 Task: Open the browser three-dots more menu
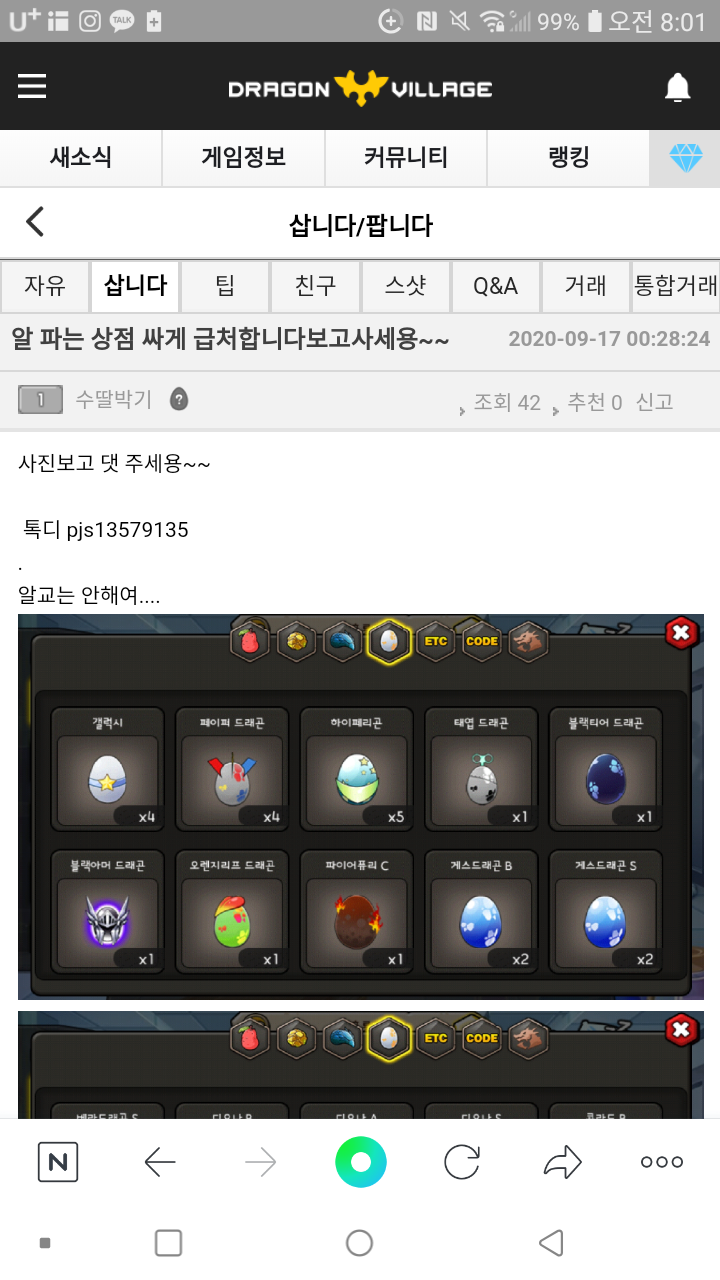tap(662, 1162)
